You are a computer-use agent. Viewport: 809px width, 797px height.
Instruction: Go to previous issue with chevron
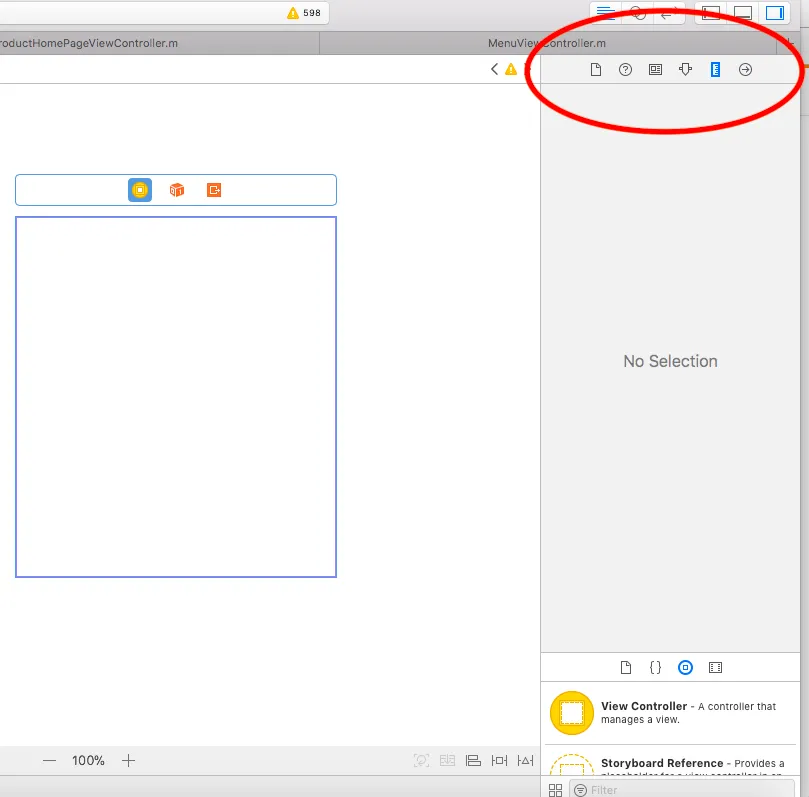point(494,69)
